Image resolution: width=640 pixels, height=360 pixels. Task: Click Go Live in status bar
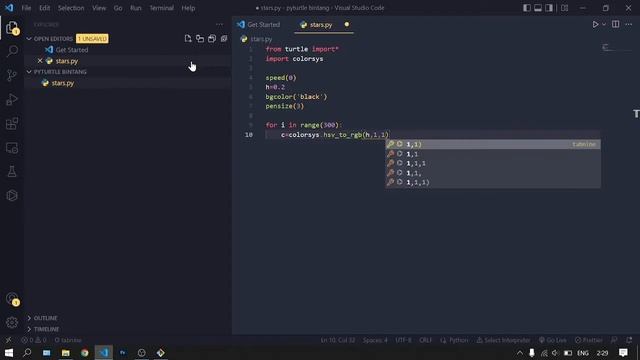click(553, 340)
